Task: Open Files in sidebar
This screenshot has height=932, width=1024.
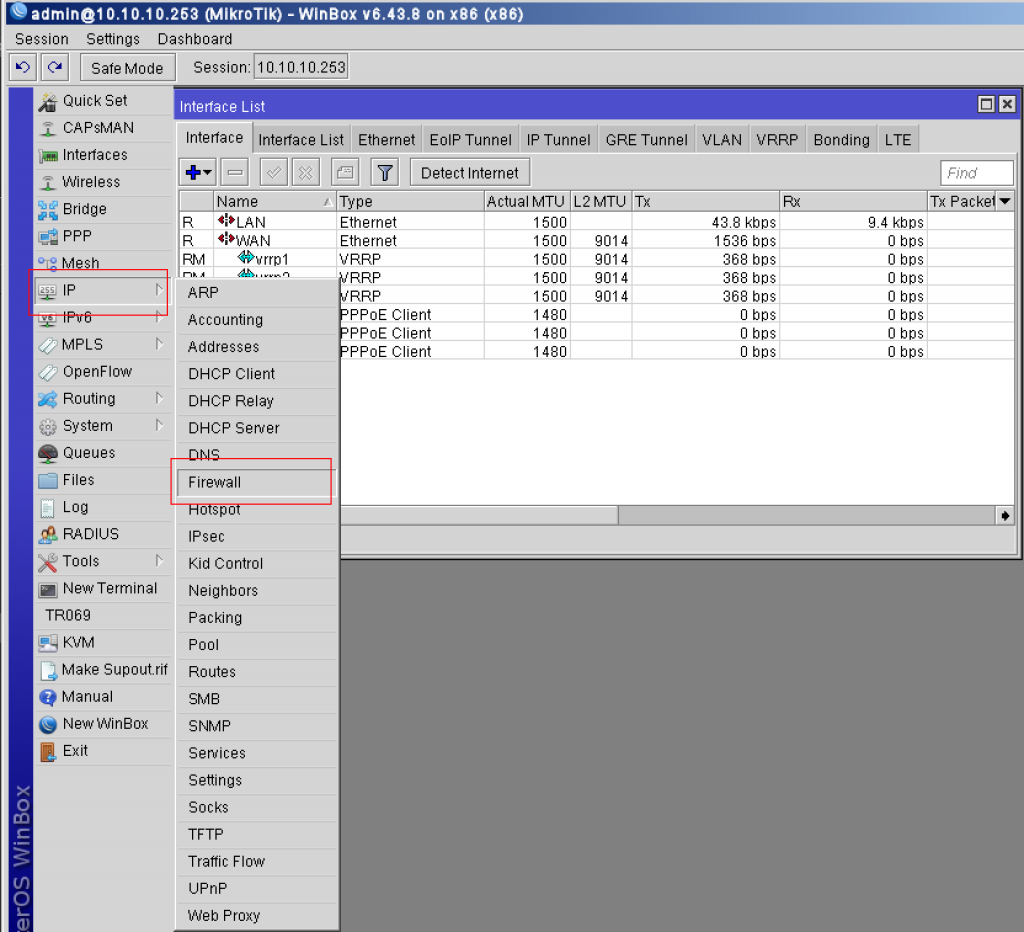Action: click(103, 480)
